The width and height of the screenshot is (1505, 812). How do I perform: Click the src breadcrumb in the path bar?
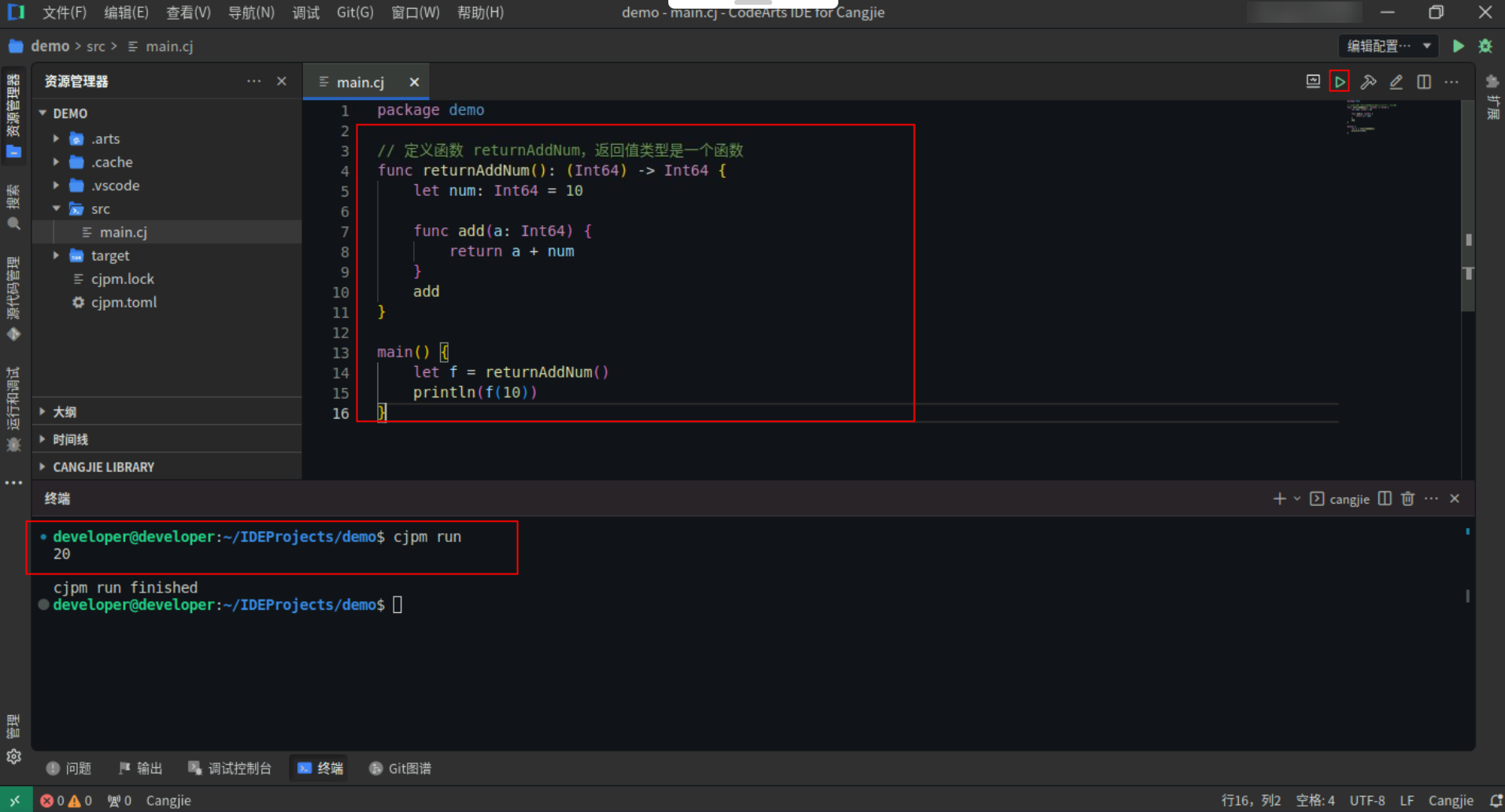pos(95,46)
